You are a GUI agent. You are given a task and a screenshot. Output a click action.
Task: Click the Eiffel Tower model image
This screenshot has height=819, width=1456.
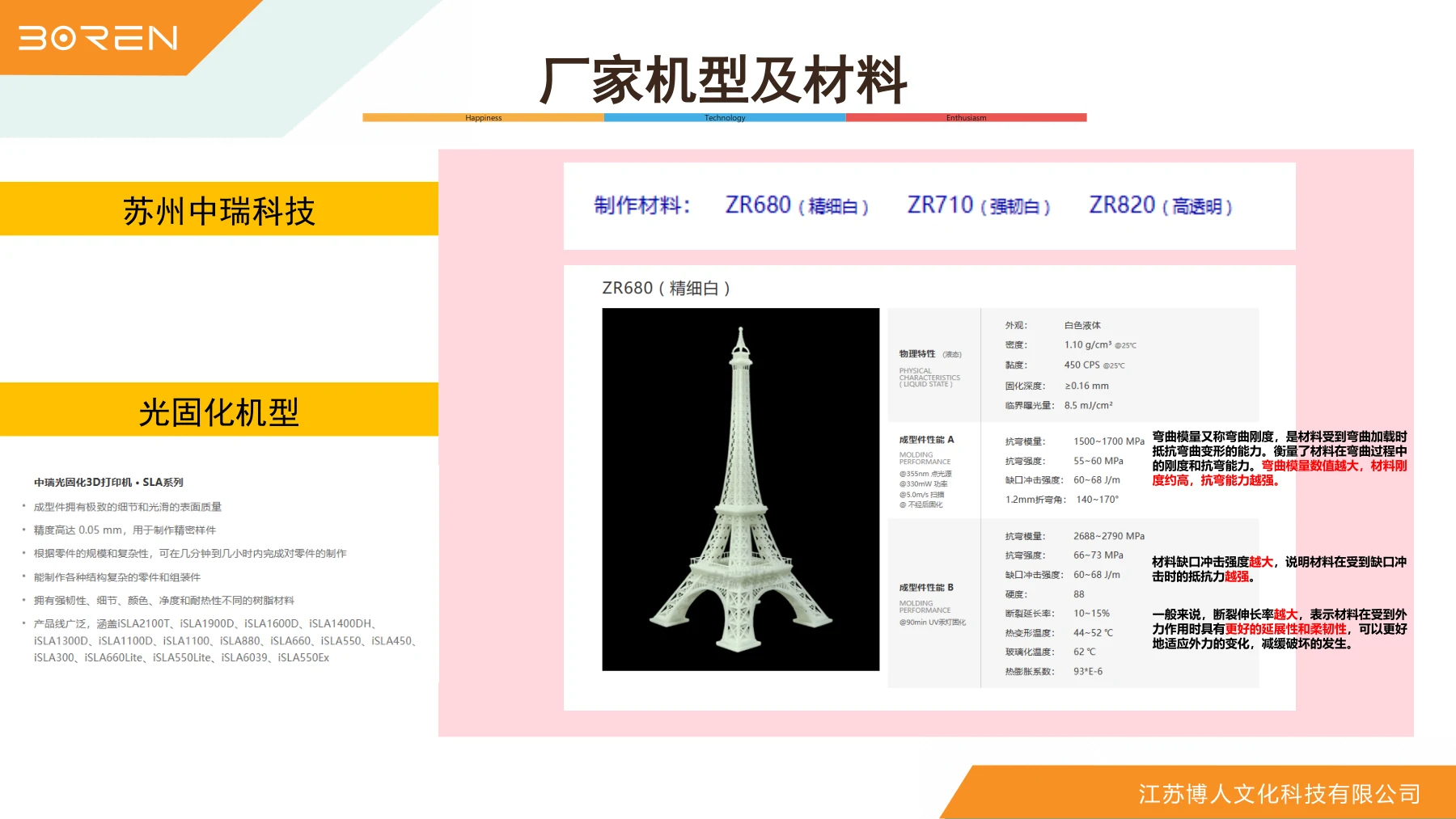(741, 489)
